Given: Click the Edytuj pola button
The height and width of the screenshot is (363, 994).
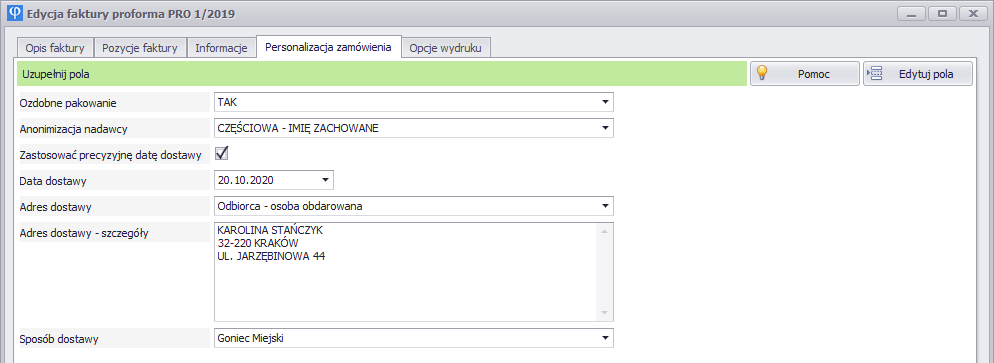Looking at the screenshot, I should tap(917, 73).
